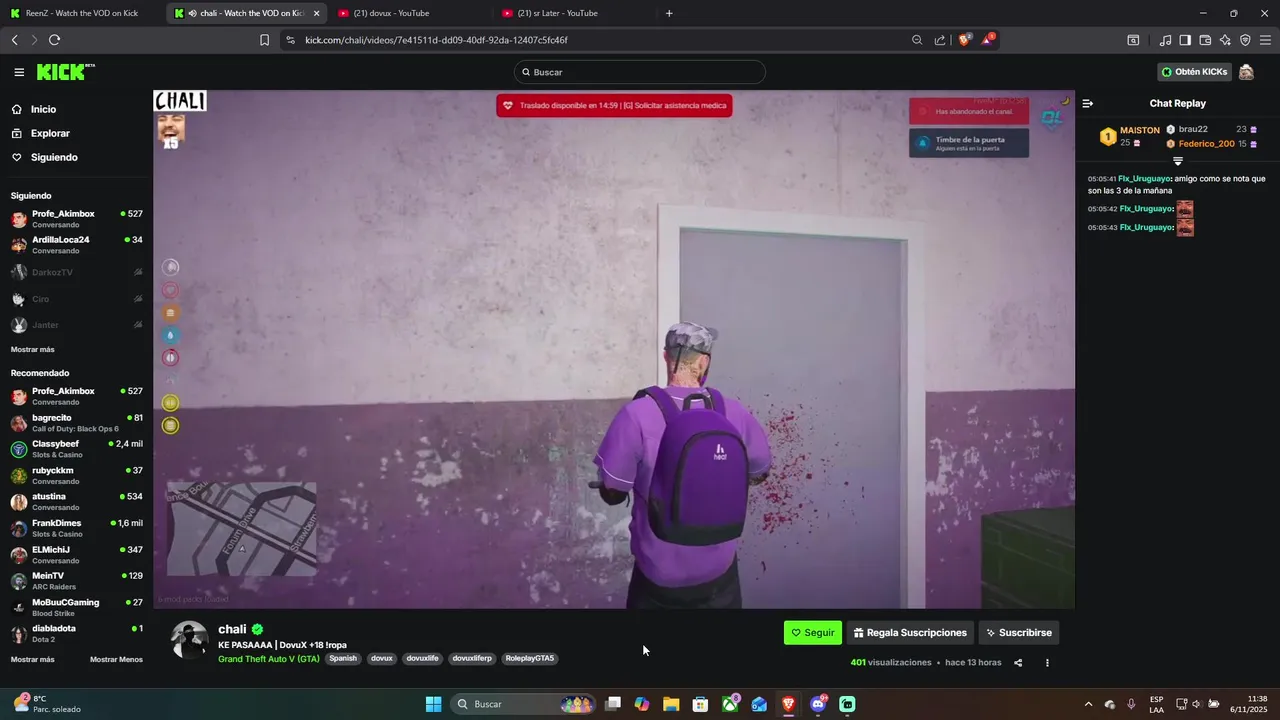This screenshot has height=720, width=1280.
Task: Expand Mostrar más under Recomendado
Action: point(33,659)
